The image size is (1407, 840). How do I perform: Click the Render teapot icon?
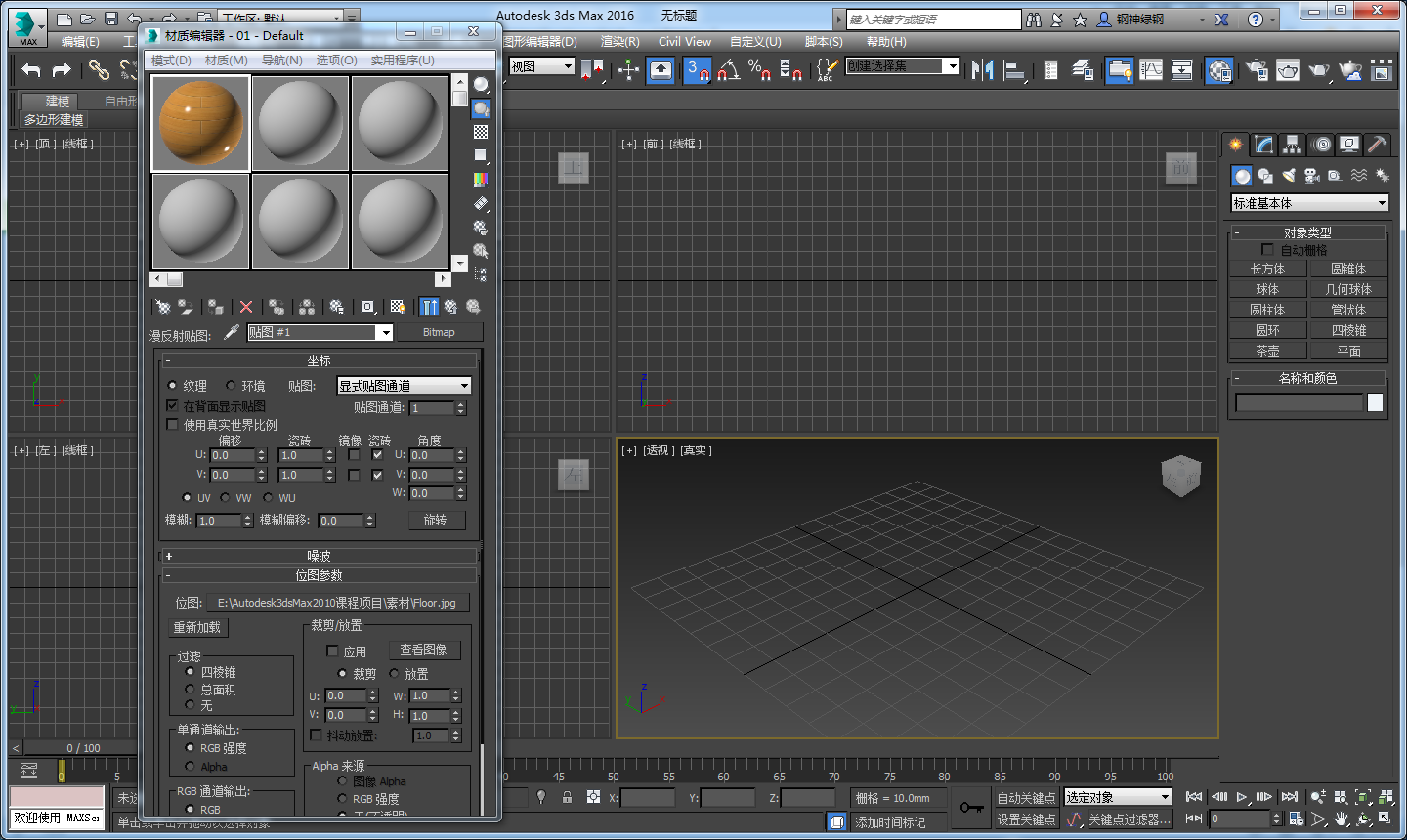pyautogui.click(x=1319, y=69)
